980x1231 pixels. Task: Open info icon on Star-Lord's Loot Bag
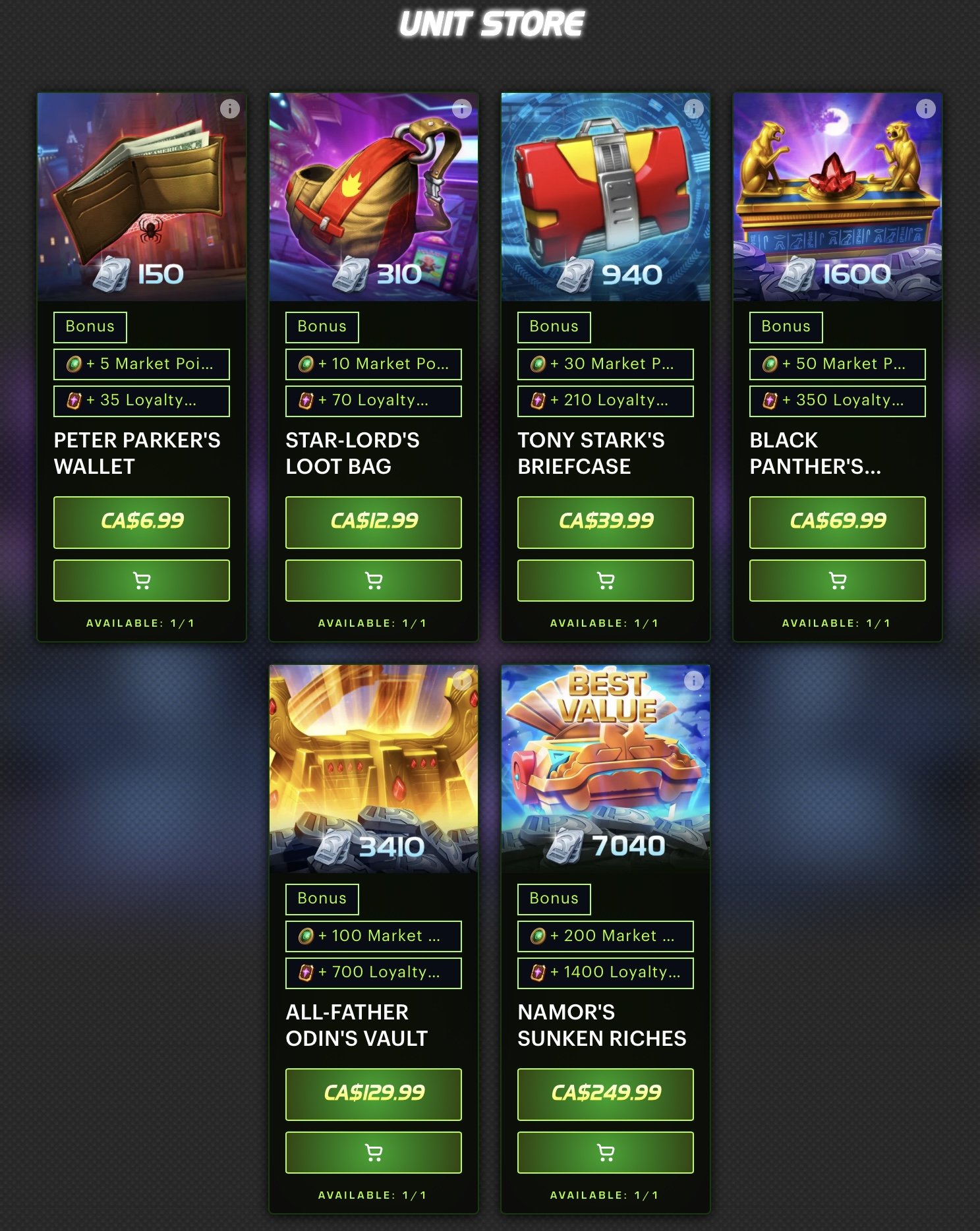click(x=462, y=109)
